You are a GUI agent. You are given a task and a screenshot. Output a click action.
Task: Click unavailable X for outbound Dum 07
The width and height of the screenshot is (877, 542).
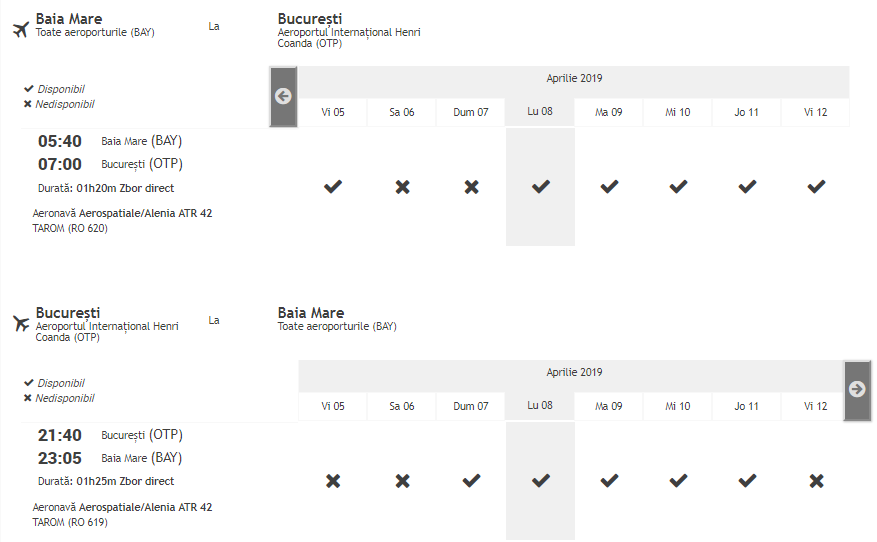point(471,186)
